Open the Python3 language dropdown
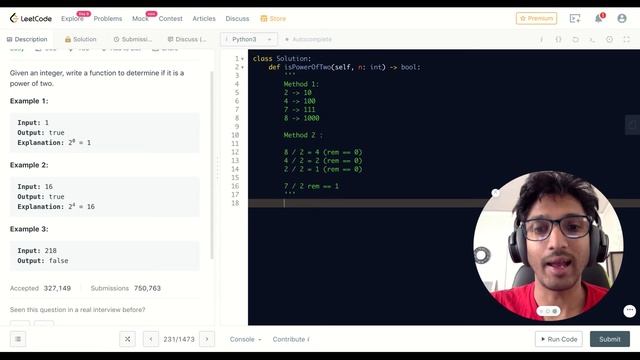Viewport: 640px width, 360px height. [249, 39]
